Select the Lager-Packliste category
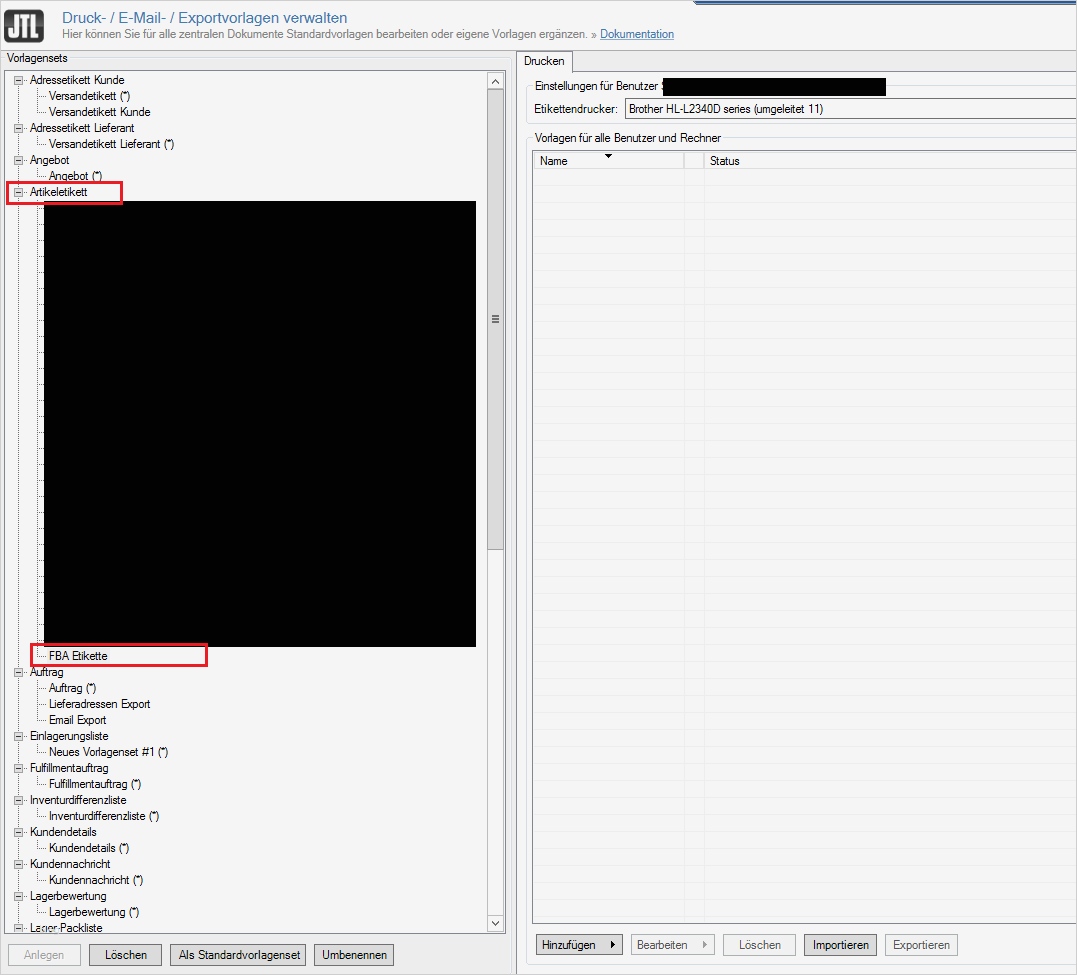 tap(66, 928)
